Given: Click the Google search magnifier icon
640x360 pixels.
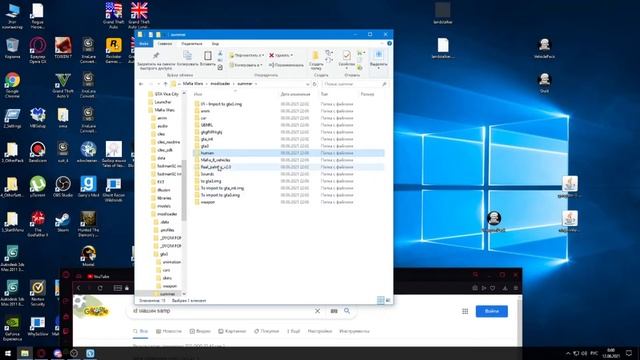Looking at the screenshot, I should pos(347,311).
